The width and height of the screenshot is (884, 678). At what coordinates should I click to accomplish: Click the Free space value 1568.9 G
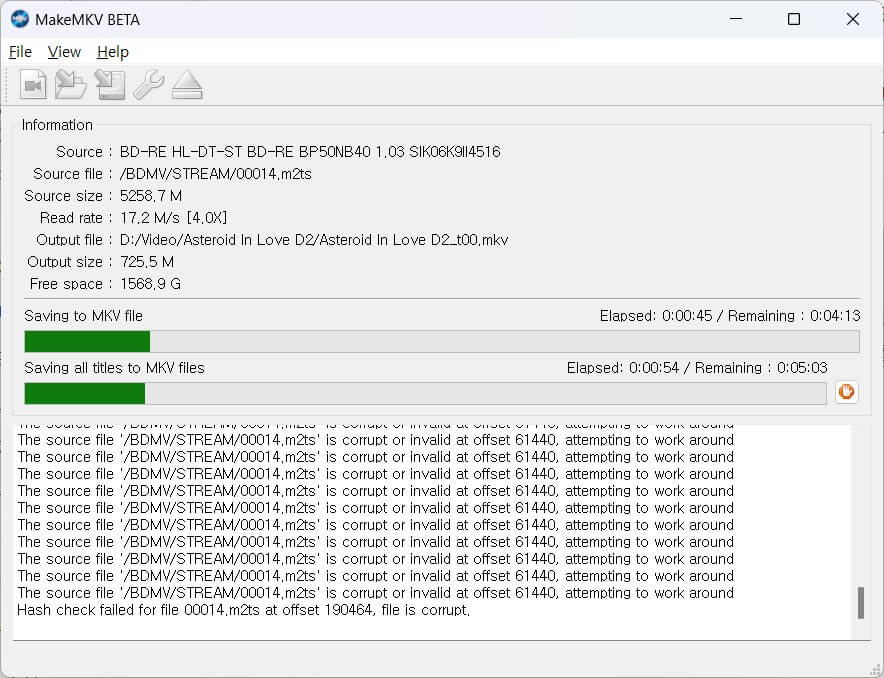pos(150,283)
